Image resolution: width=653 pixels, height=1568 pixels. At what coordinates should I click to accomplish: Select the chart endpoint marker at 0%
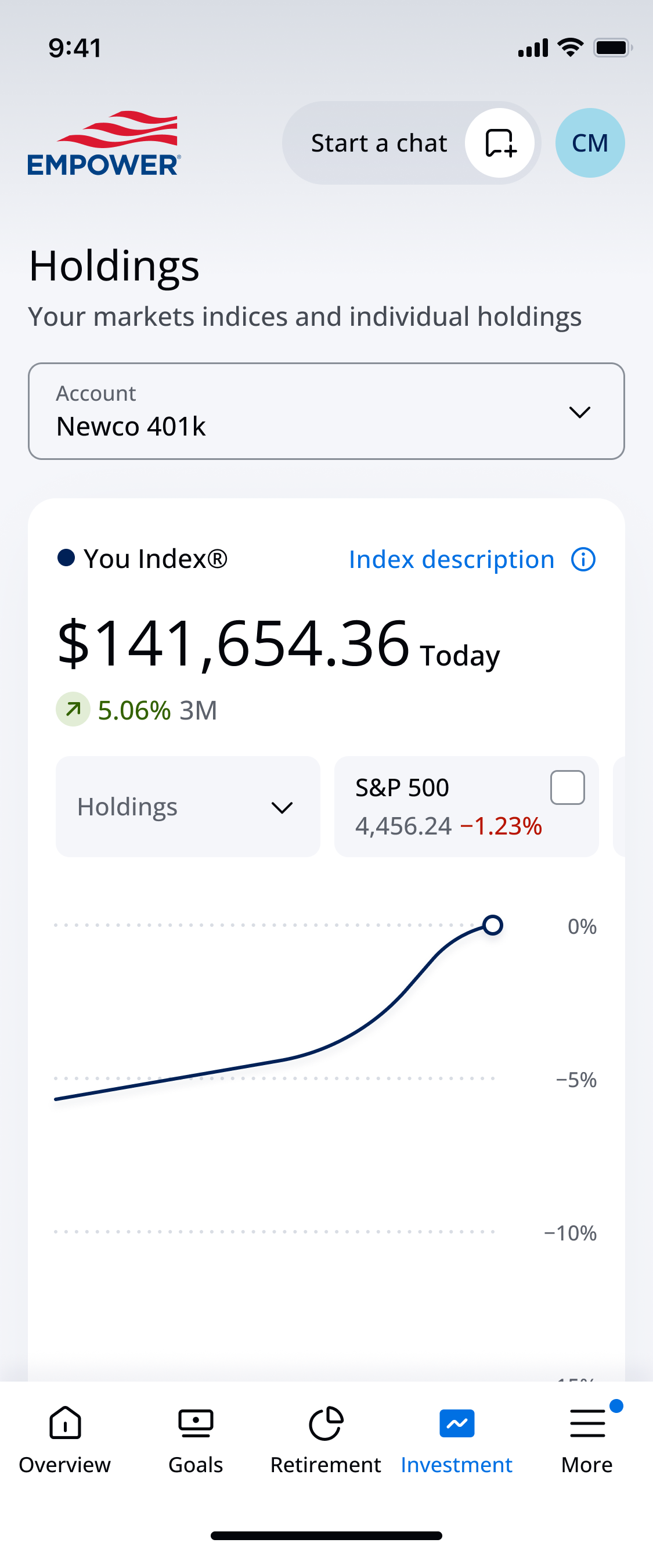[492, 925]
